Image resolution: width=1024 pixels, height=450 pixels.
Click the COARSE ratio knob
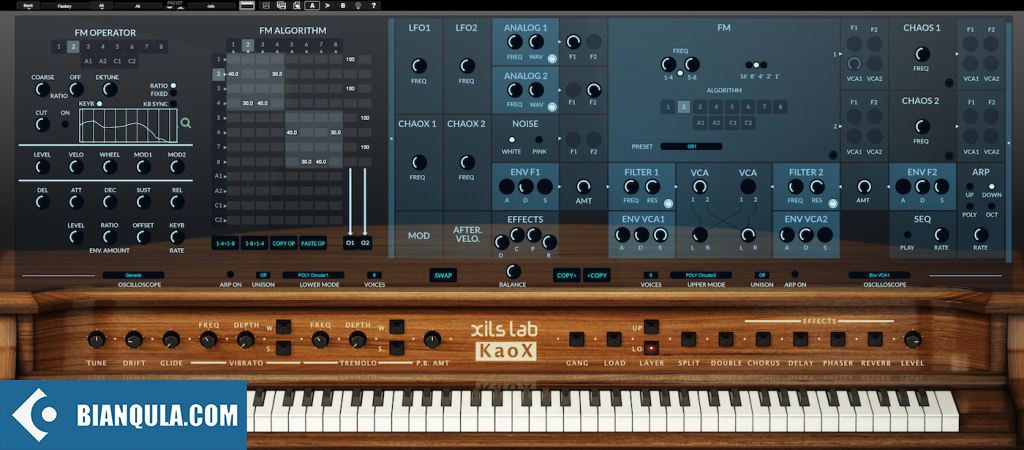pos(42,89)
